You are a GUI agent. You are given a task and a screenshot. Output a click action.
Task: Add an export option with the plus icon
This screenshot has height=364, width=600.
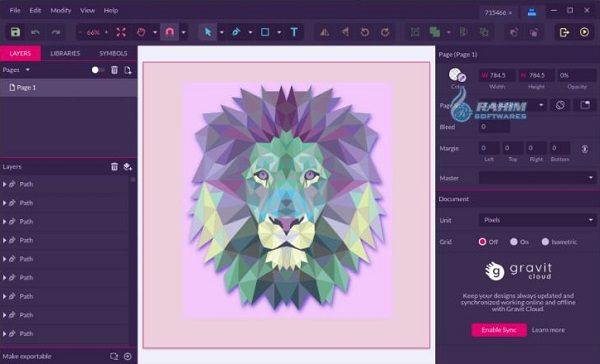click(128, 356)
